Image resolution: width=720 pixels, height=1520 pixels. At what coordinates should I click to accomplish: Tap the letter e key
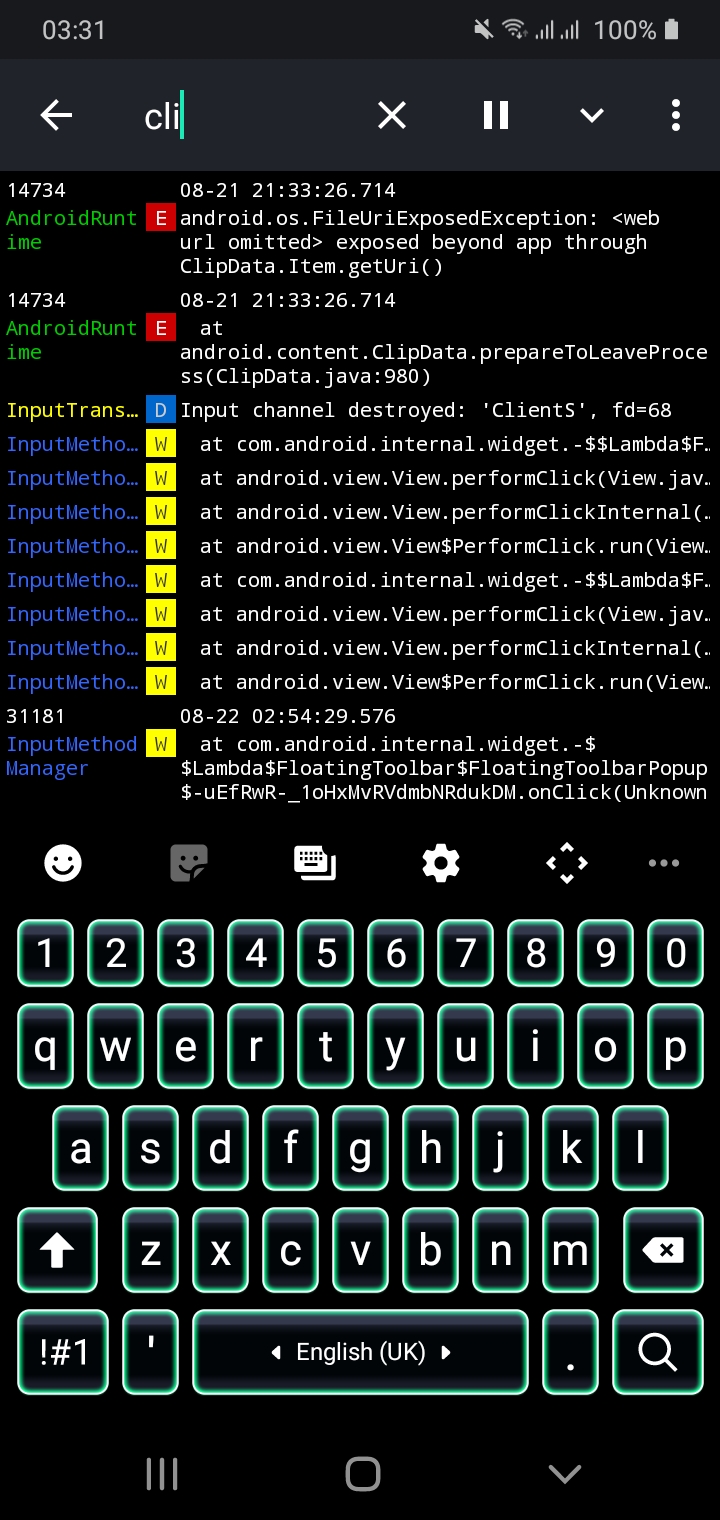pos(186,1046)
